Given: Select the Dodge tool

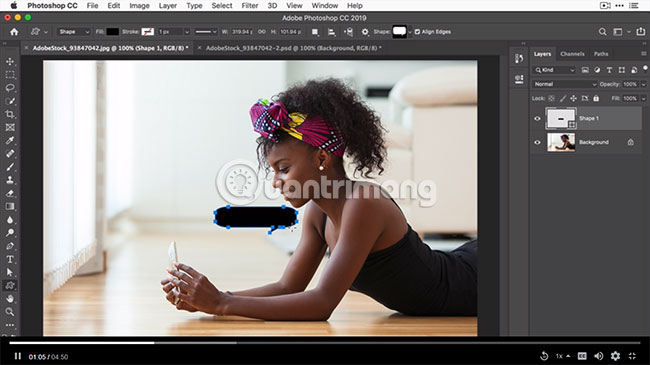Looking at the screenshot, I should pos(10,233).
